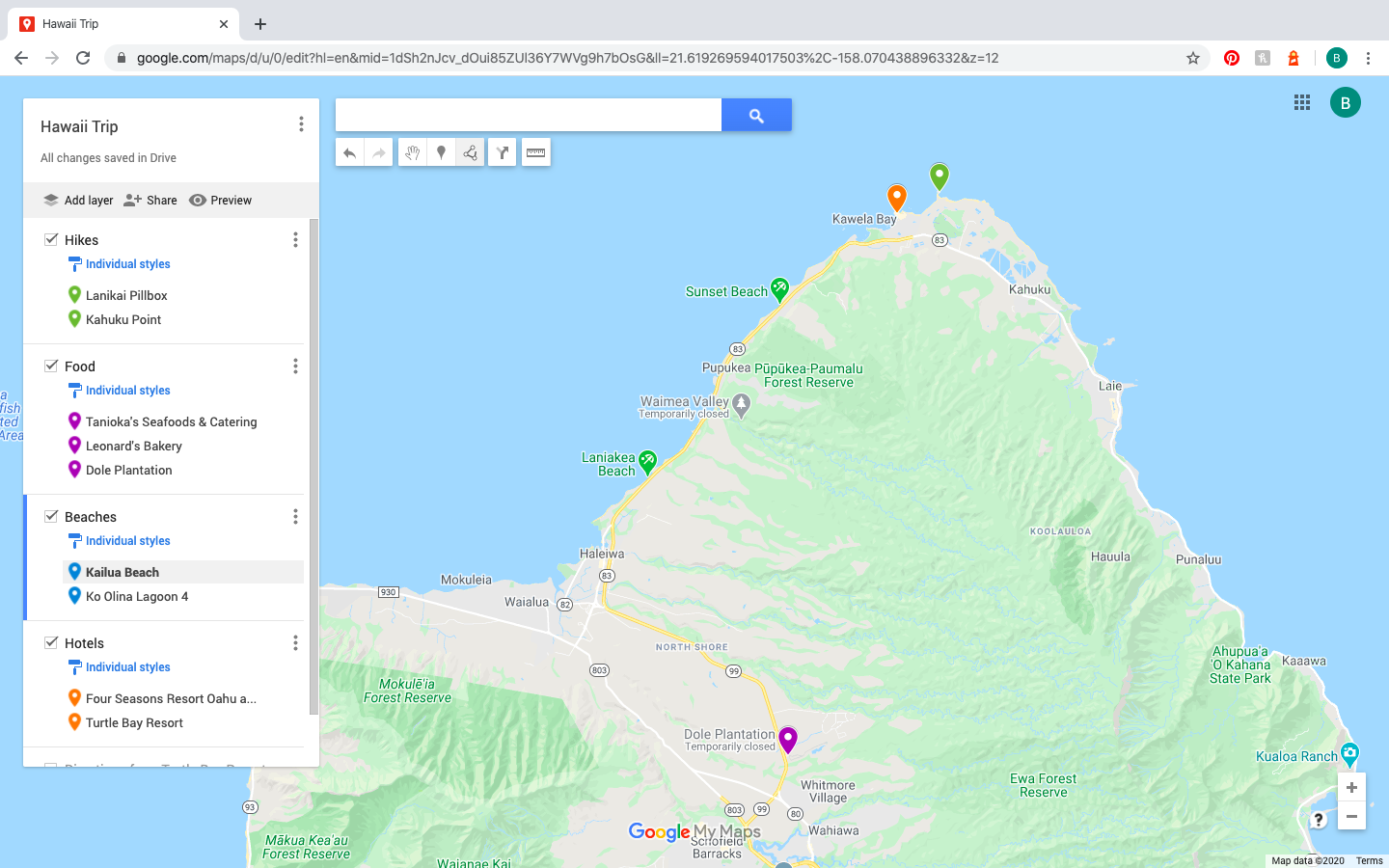
Task: Click the Beaches layer title
Action: [91, 517]
